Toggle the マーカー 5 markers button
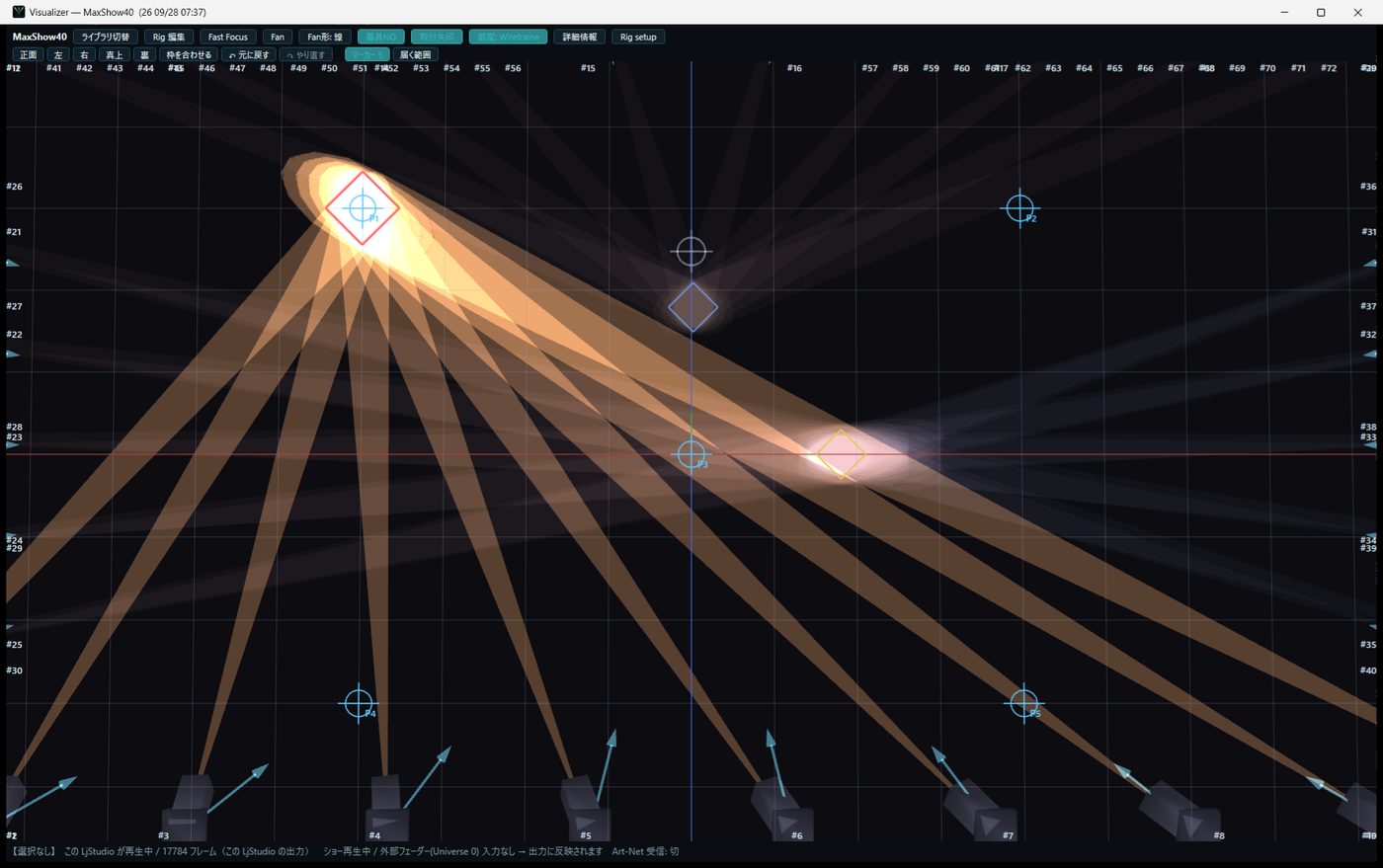Image resolution: width=1383 pixels, height=868 pixels. pos(366,54)
